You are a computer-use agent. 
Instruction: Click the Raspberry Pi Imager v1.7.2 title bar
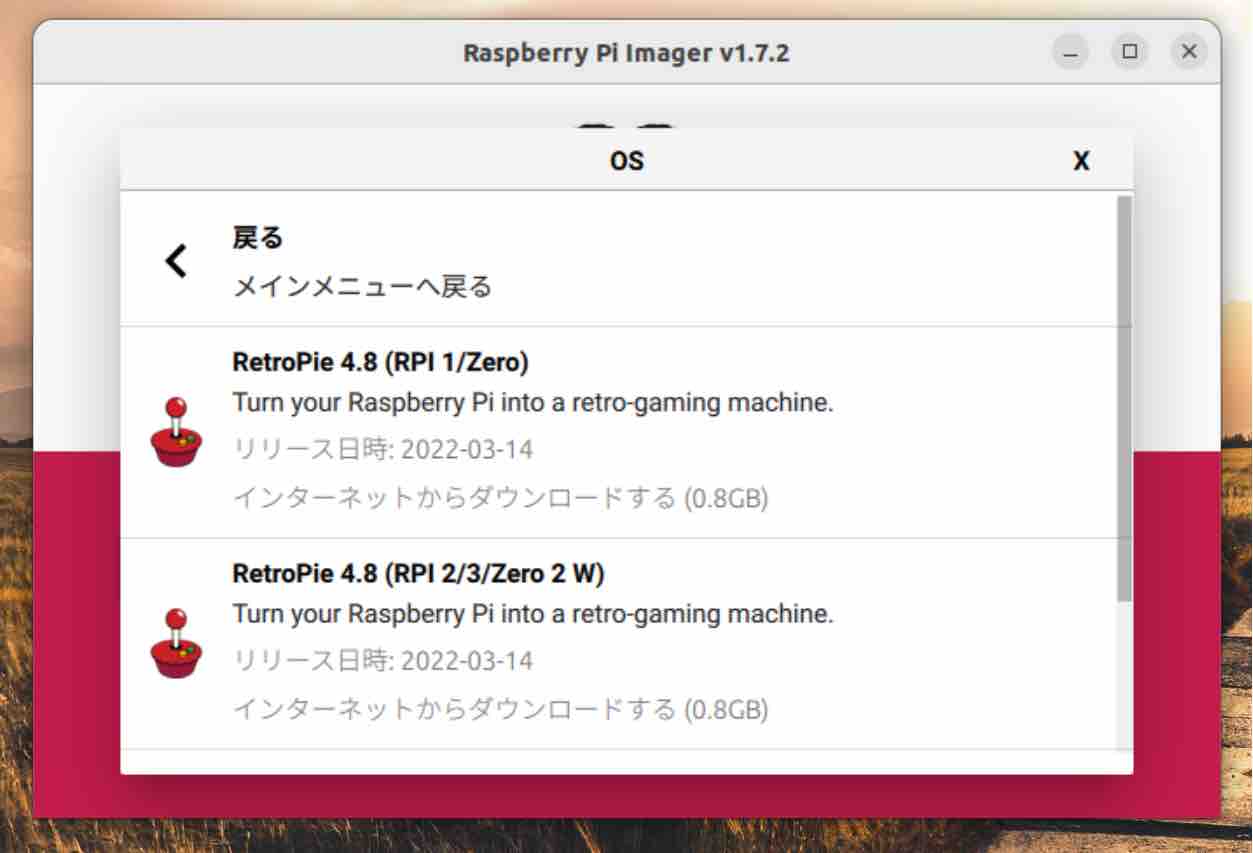click(626, 52)
